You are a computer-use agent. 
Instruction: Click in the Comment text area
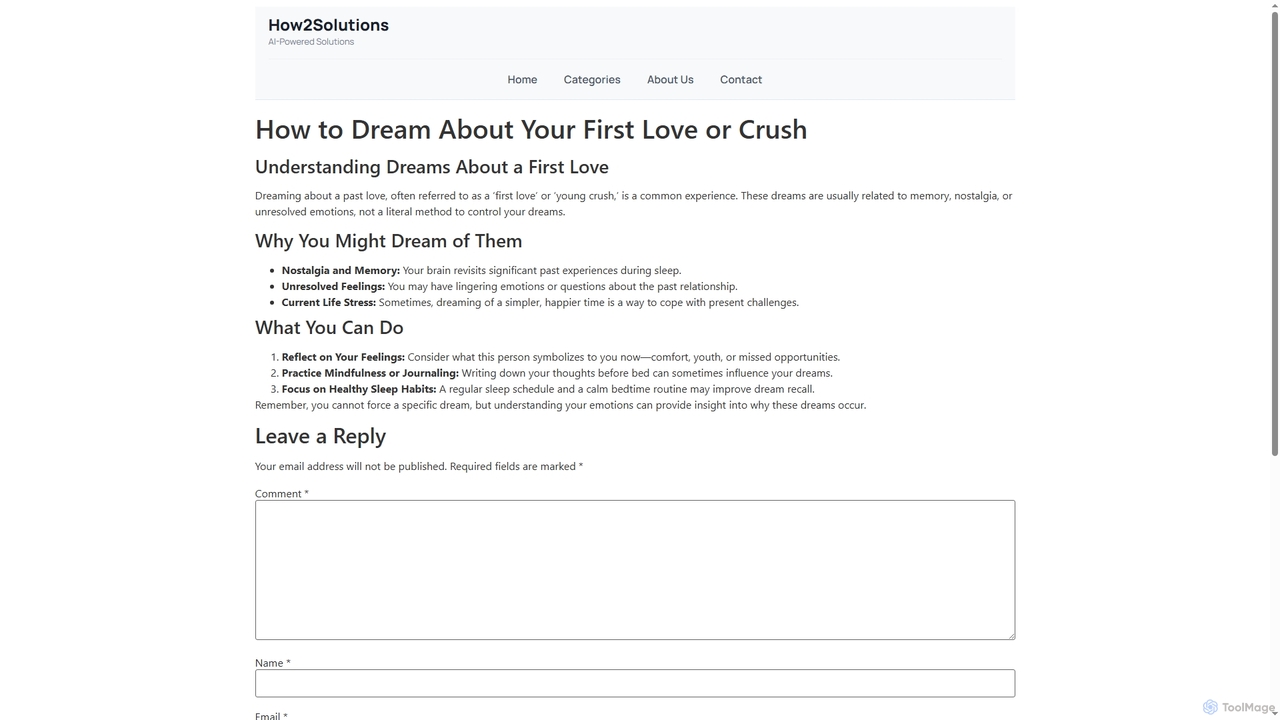pyautogui.click(x=635, y=570)
